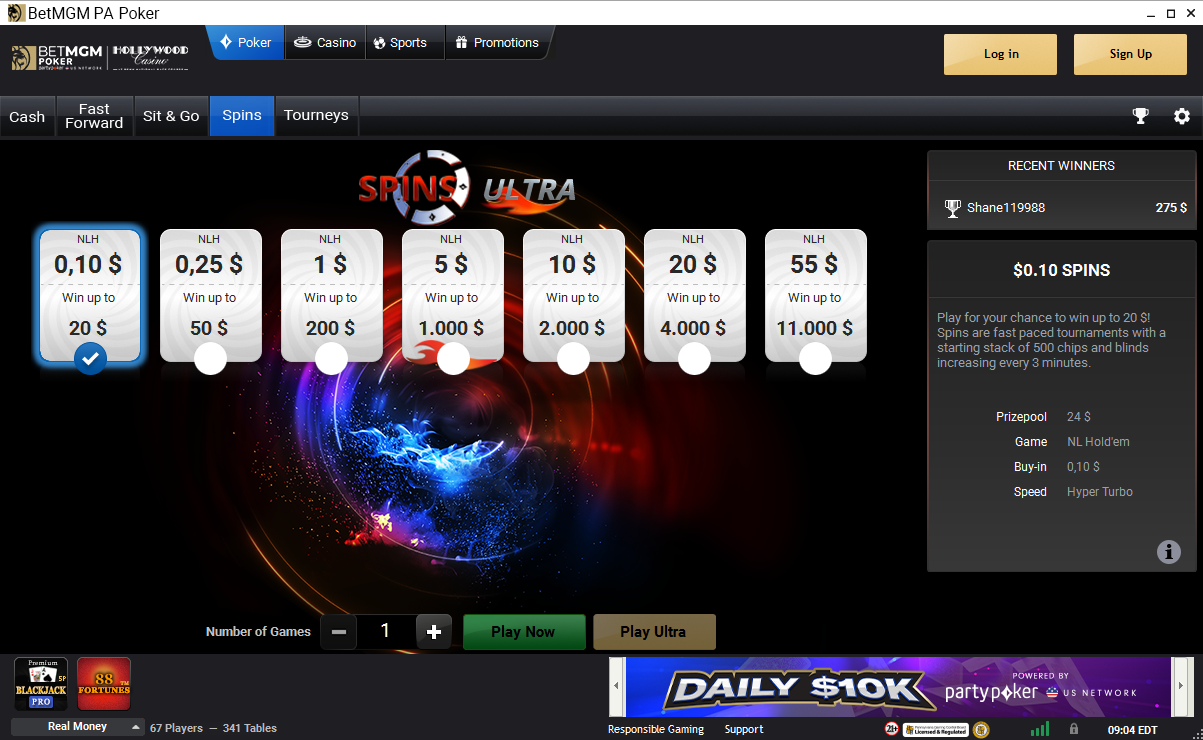Click the Recent Winners header

[1061, 166]
